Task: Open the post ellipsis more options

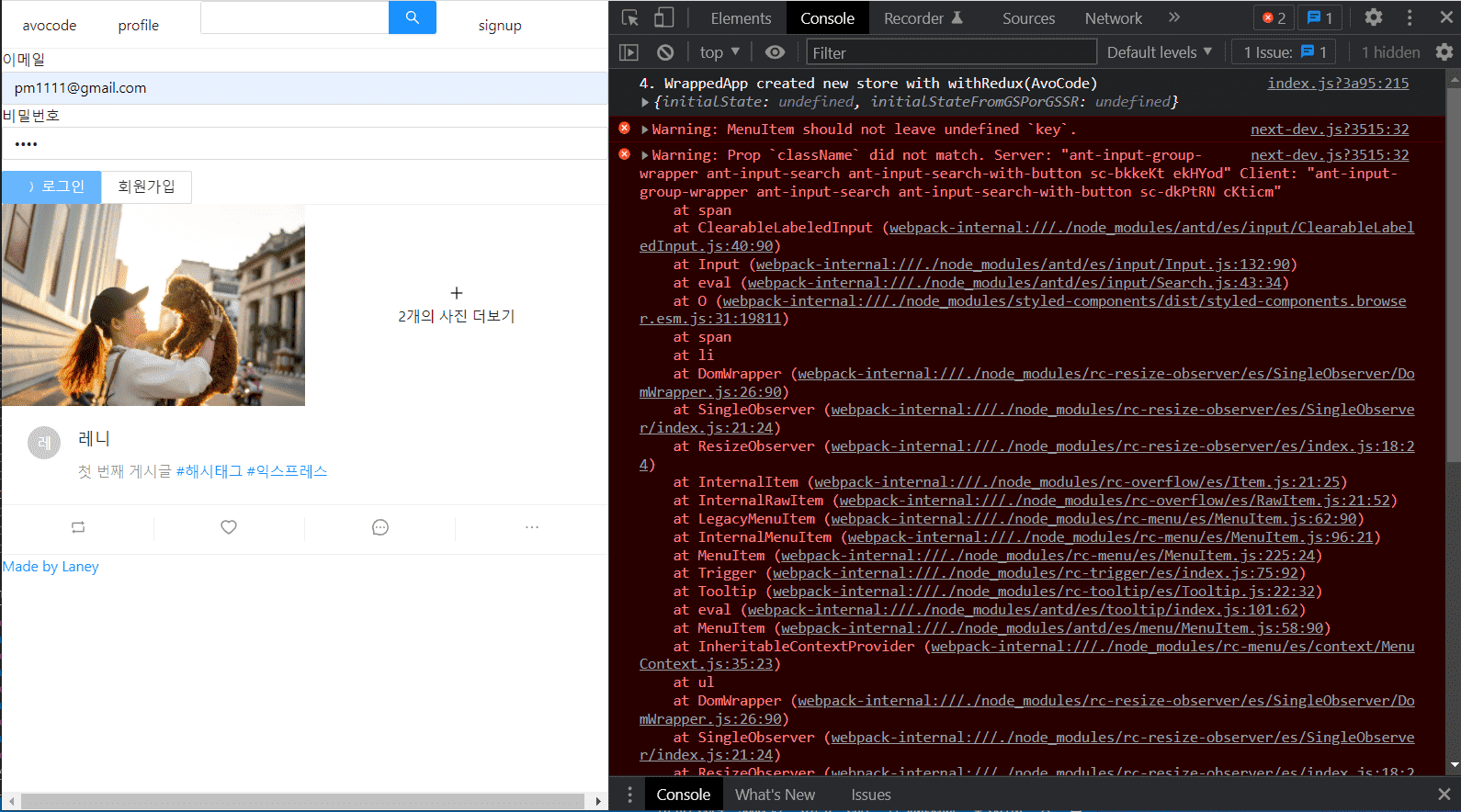Action: 532,527
